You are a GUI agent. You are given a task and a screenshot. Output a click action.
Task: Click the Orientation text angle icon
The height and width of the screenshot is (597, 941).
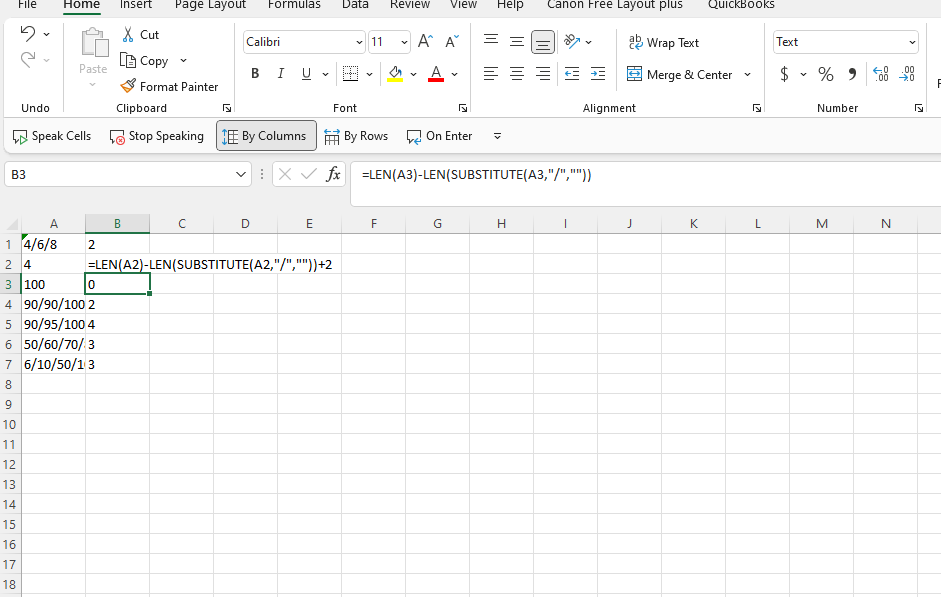pos(573,41)
